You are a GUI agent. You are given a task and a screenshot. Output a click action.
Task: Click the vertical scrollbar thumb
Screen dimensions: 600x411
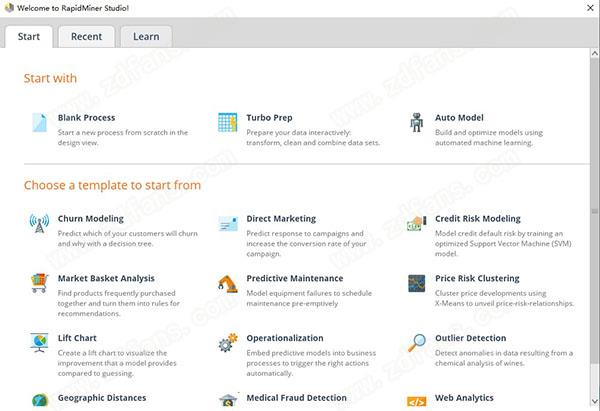(595, 211)
